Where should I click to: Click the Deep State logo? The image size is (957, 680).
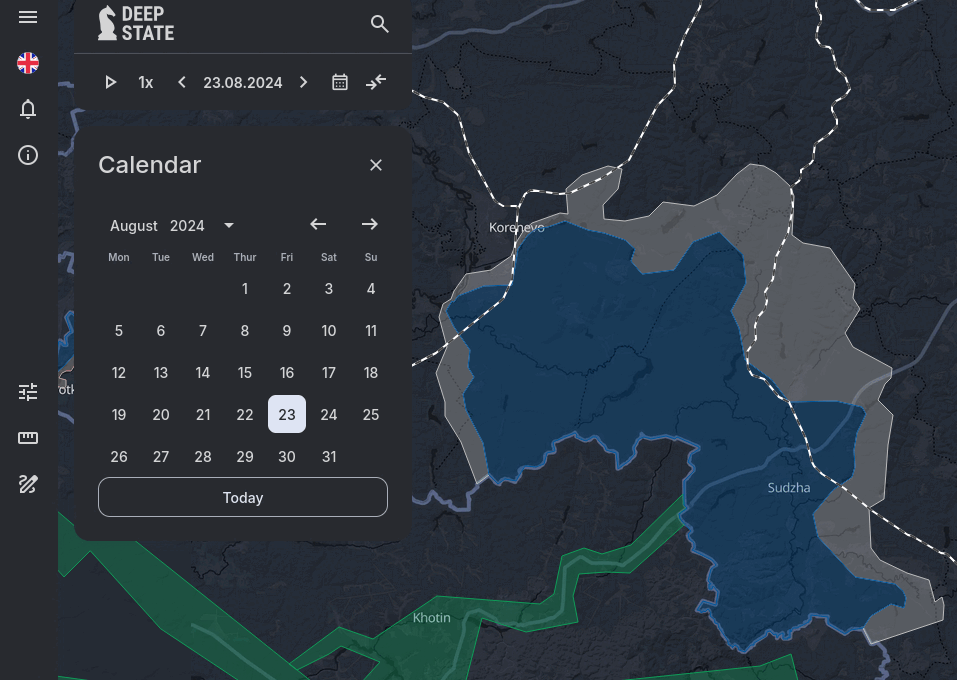pos(136,24)
